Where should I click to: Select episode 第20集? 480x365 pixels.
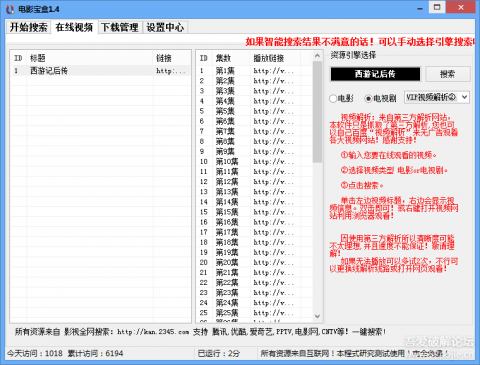[255, 262]
